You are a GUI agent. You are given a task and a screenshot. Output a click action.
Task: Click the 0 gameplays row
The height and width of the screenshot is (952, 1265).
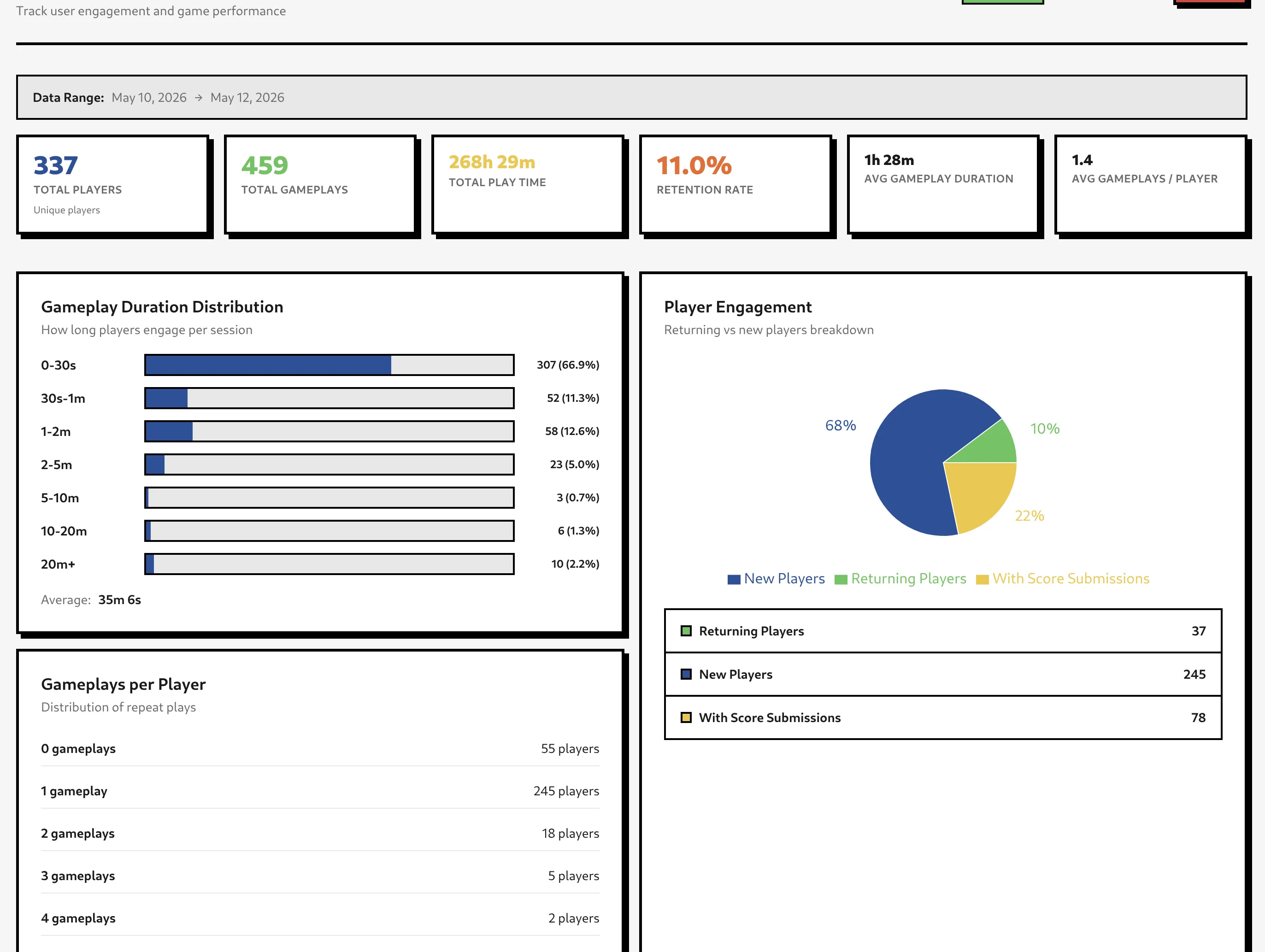click(x=320, y=748)
